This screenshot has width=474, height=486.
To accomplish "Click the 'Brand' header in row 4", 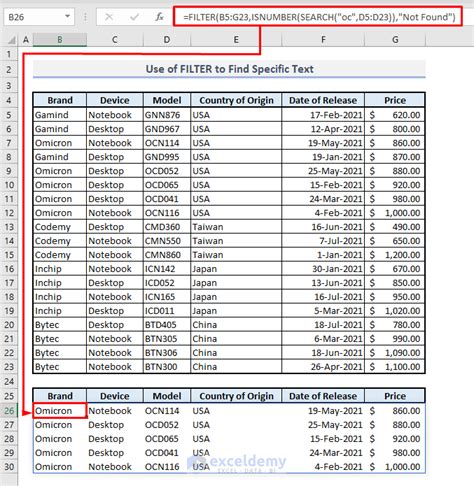I will tap(60, 100).
